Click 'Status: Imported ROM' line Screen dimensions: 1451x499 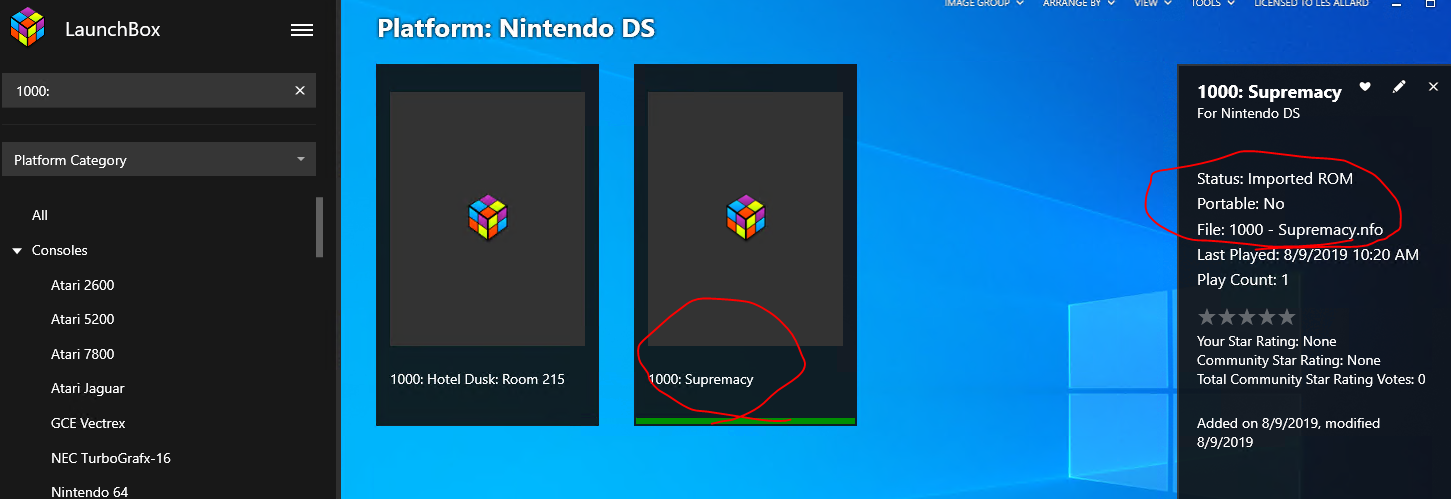pyautogui.click(x=1275, y=179)
